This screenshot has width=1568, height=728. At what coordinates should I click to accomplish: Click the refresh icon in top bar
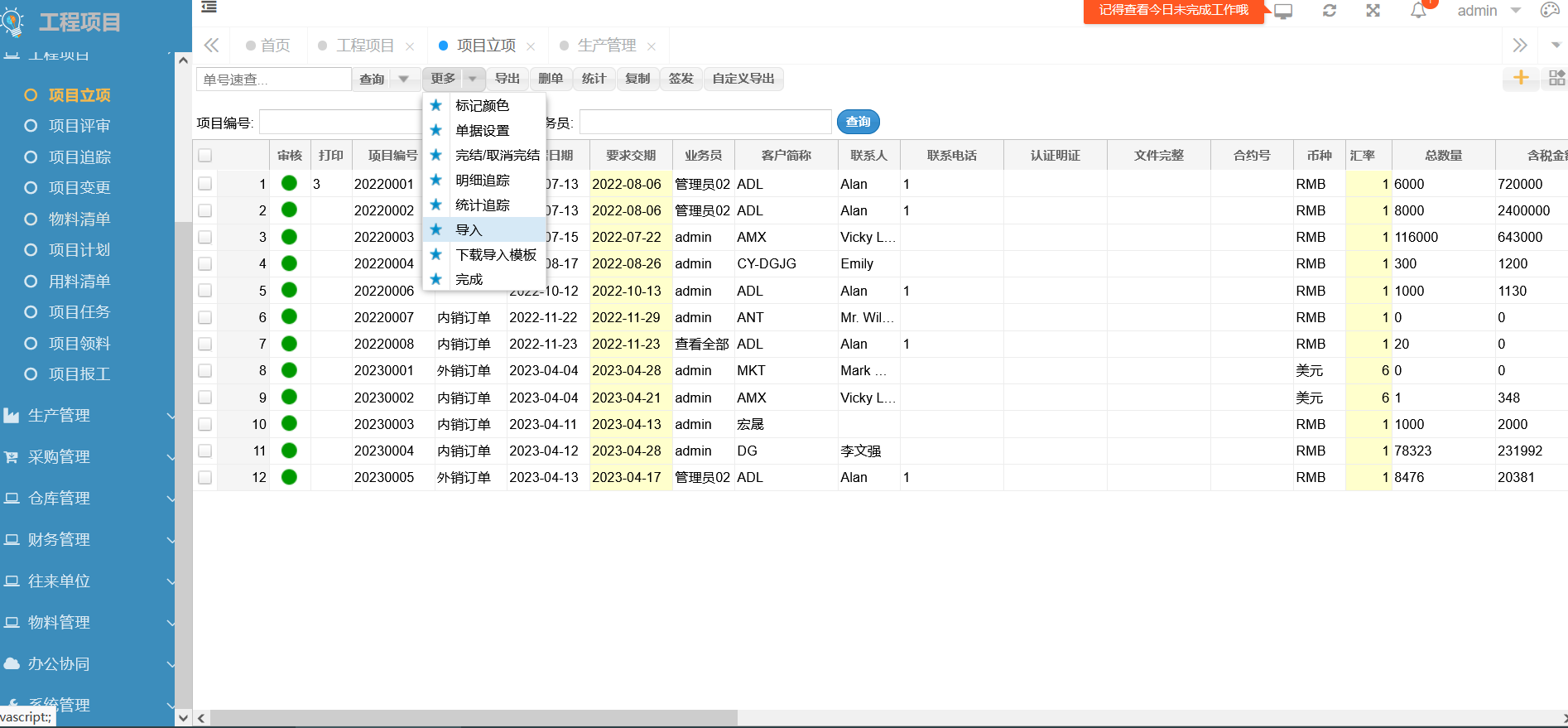1330,11
